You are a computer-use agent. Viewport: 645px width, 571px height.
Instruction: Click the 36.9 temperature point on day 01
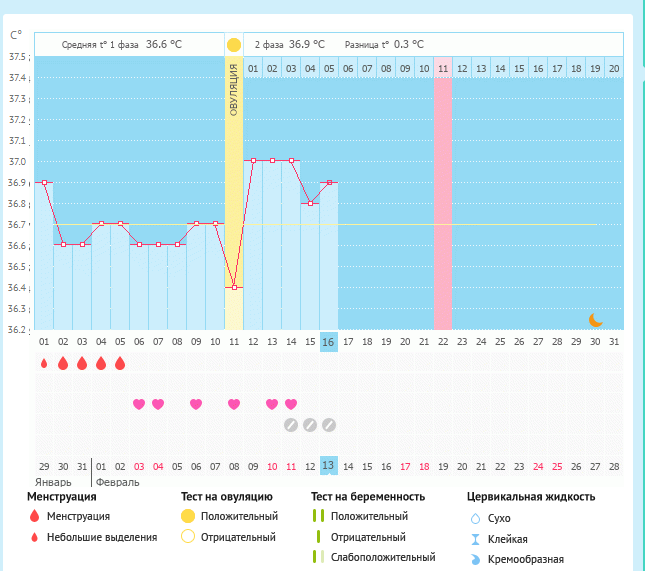pyautogui.click(x=44, y=182)
